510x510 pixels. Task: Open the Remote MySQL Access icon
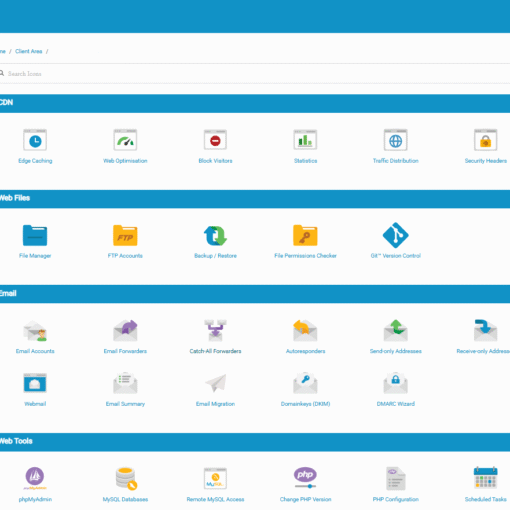pos(215,478)
